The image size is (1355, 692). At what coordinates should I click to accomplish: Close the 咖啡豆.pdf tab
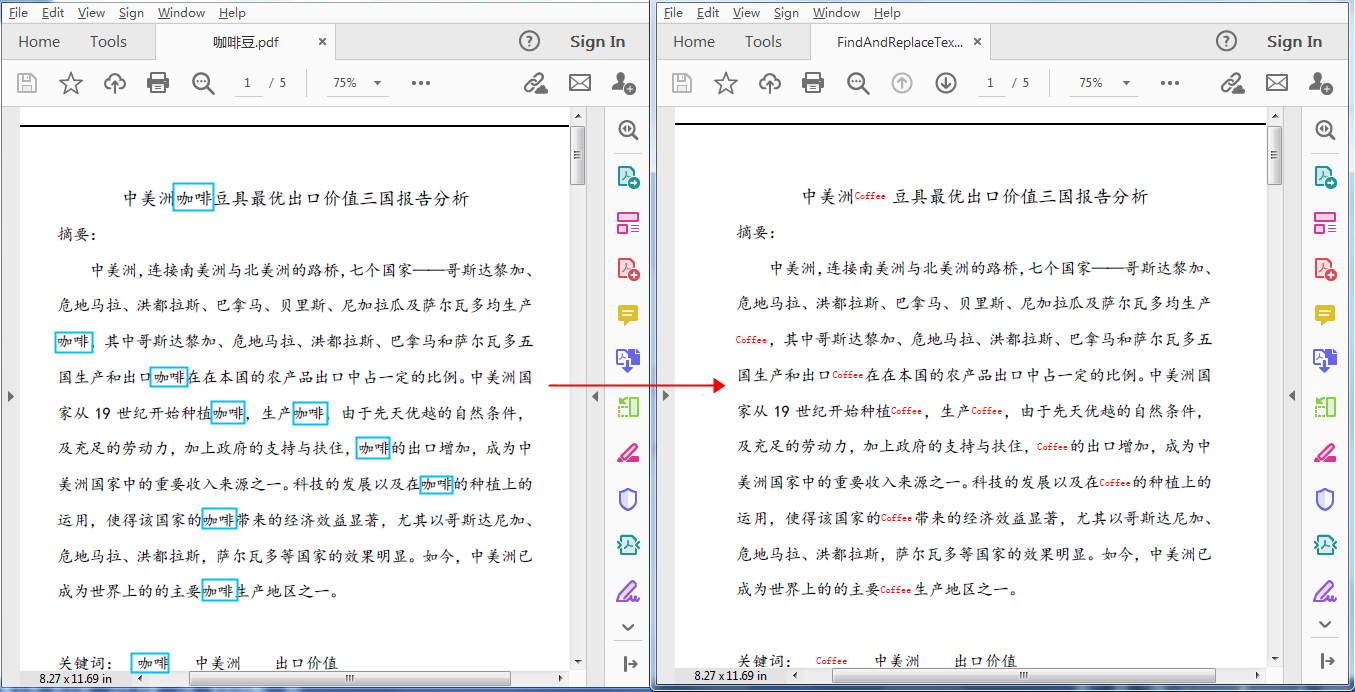pos(323,42)
